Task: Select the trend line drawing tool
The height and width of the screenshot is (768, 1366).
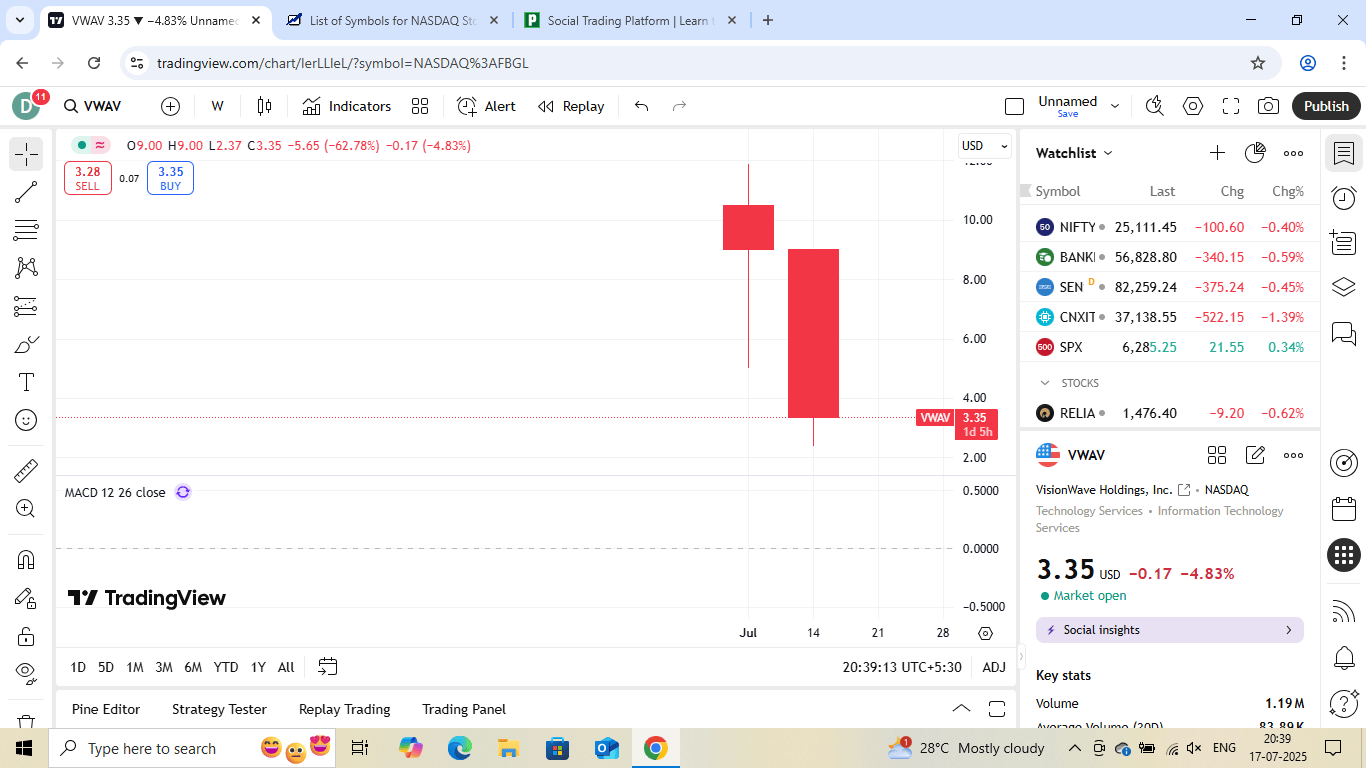Action: [x=26, y=192]
